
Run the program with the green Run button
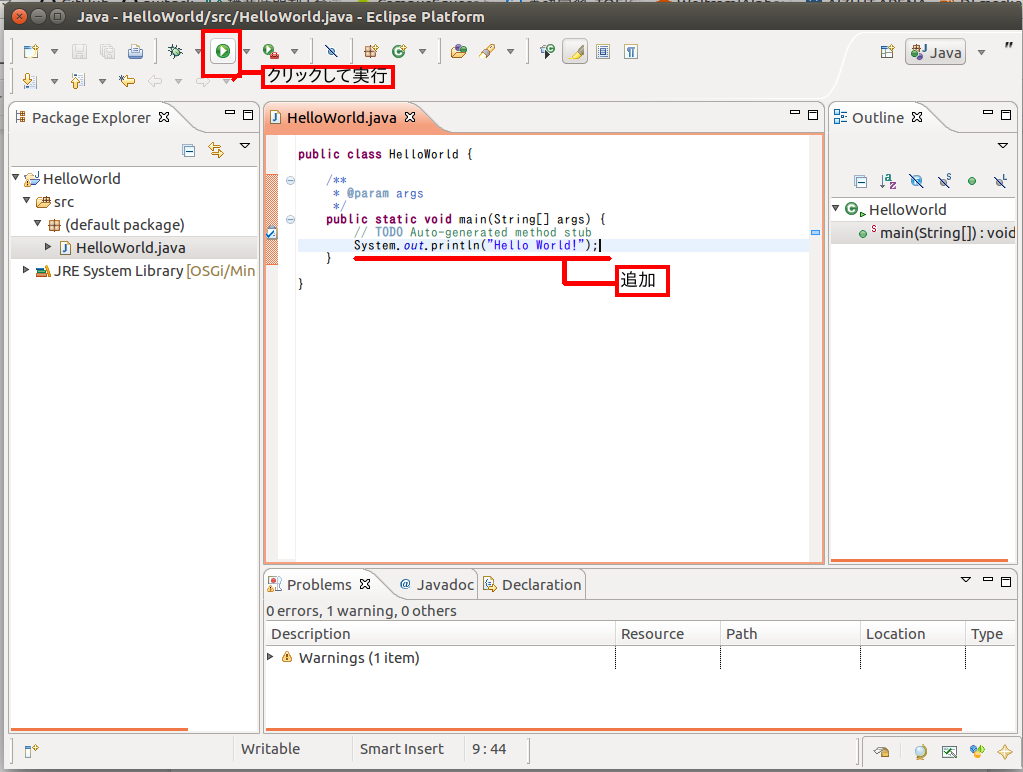click(x=222, y=51)
